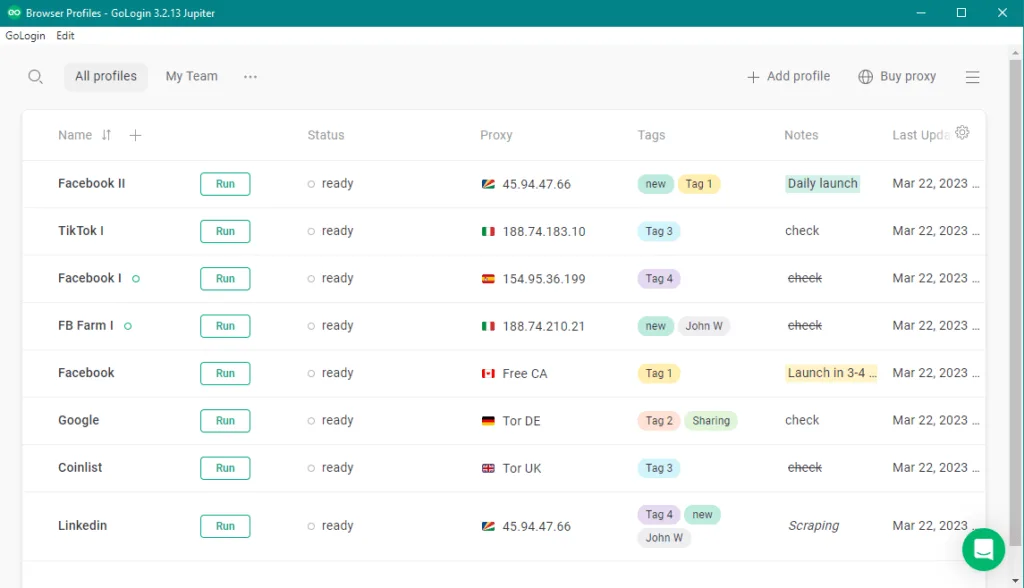This screenshot has height=588, width=1024.
Task: Click Canada flag beside Free CA
Action: 488,374
